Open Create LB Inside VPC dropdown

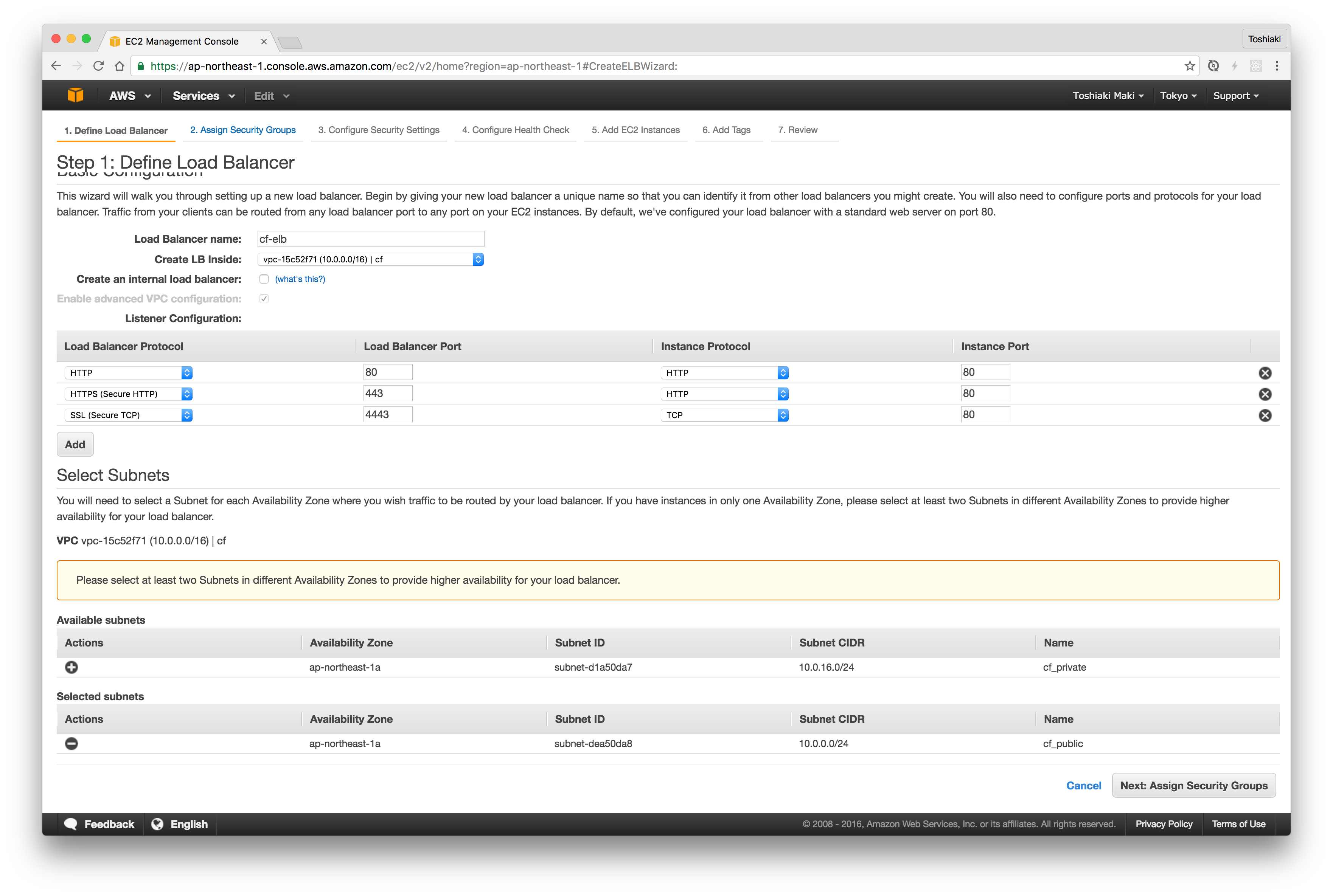[370, 259]
